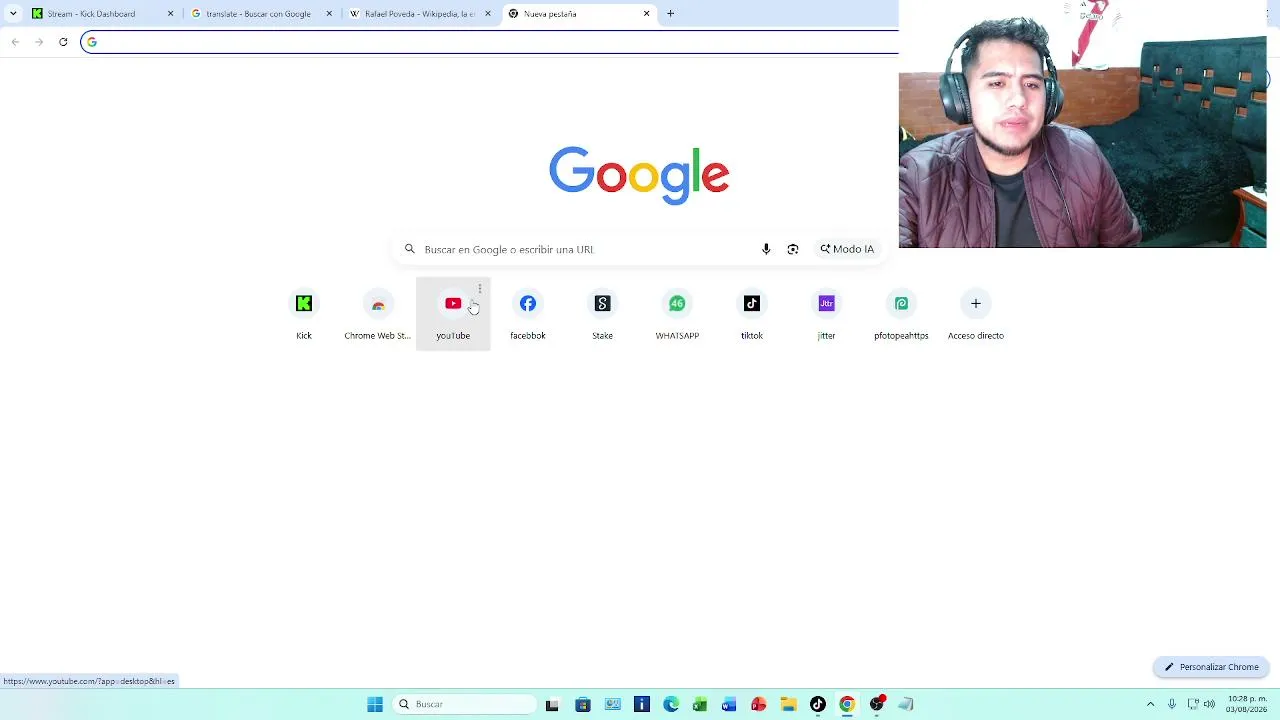The height and width of the screenshot is (720, 1280).
Task: Open the Windows Start menu
Action: [375, 704]
